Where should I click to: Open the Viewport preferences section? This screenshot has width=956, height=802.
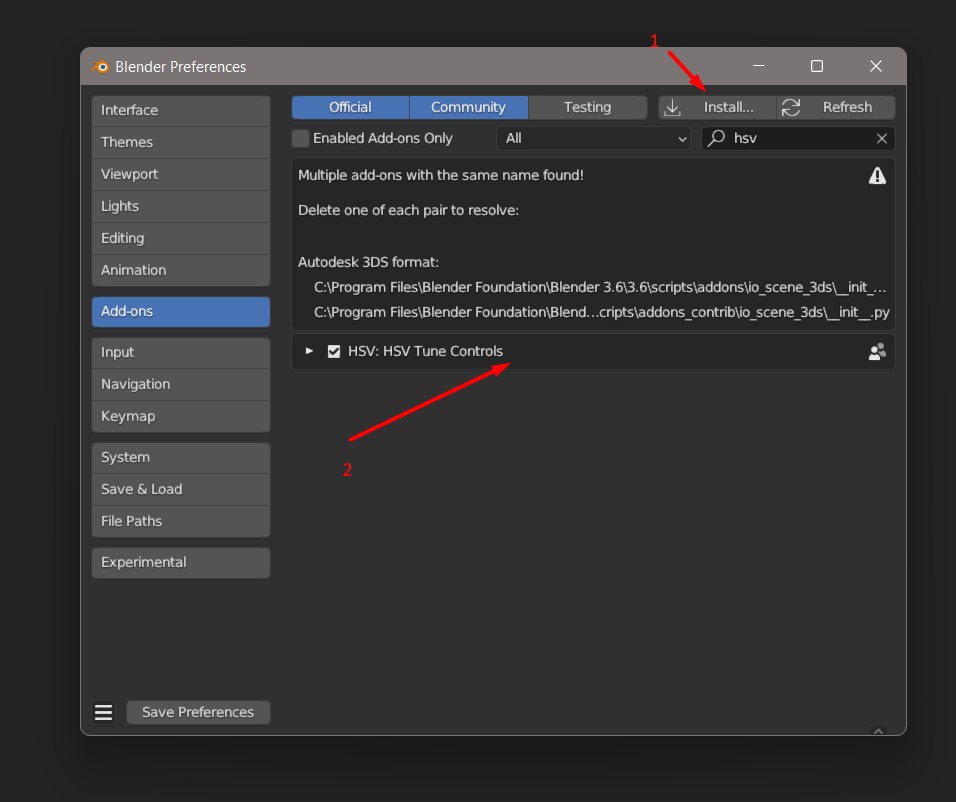coord(180,174)
